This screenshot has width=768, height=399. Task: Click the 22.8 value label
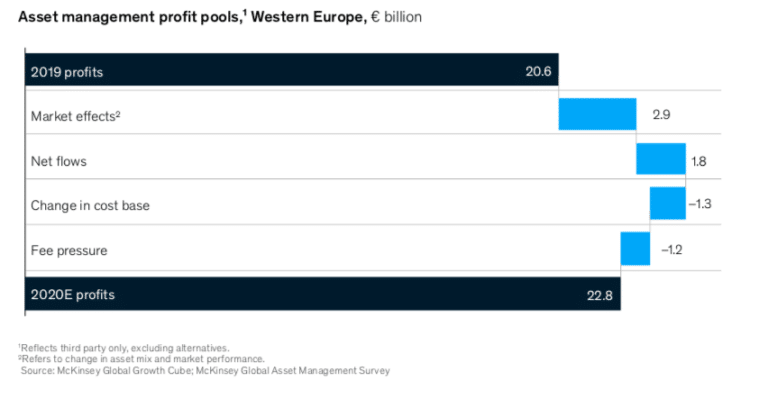[x=600, y=295]
